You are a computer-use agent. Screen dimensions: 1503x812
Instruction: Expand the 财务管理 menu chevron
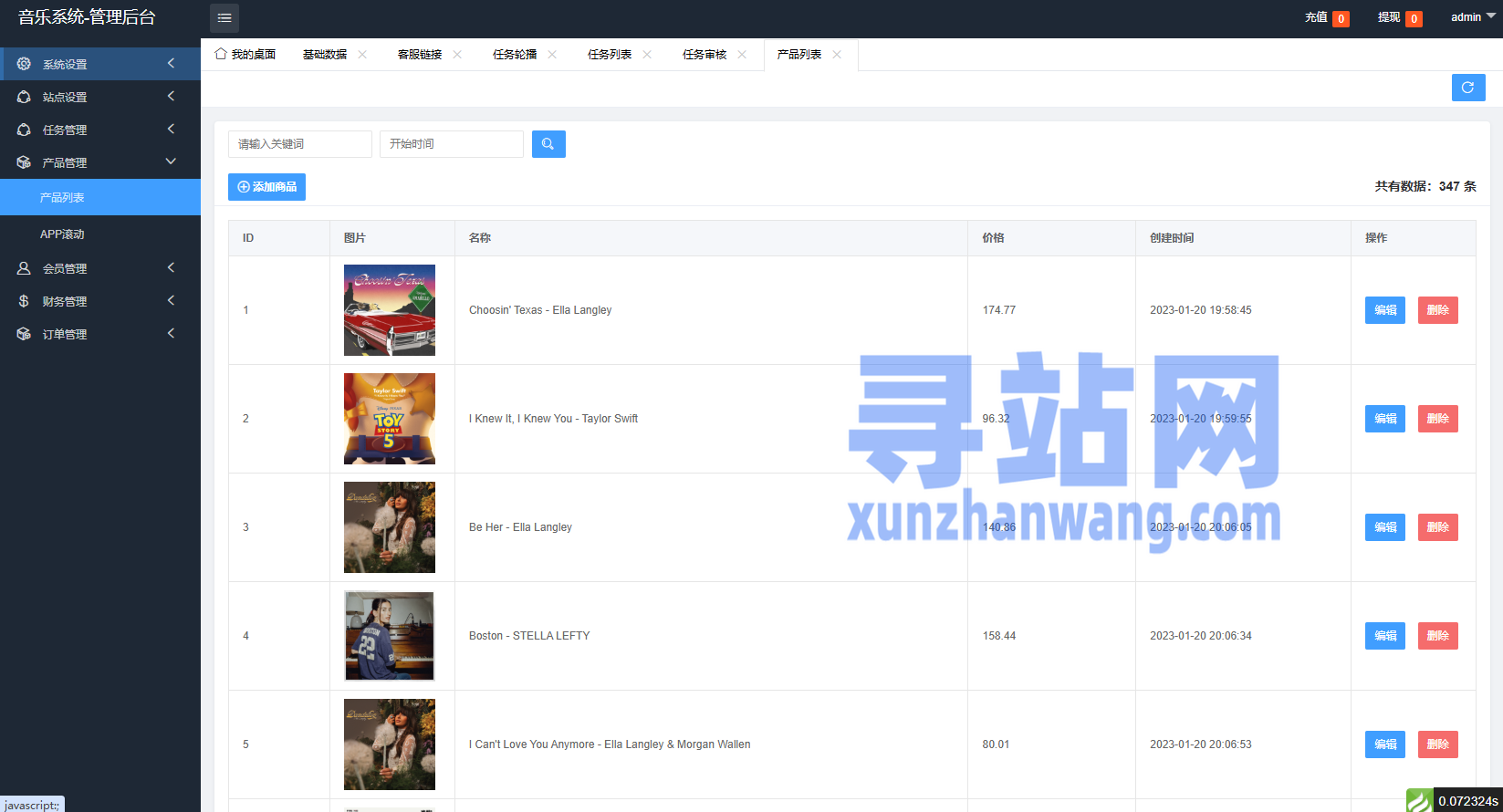[x=171, y=300]
